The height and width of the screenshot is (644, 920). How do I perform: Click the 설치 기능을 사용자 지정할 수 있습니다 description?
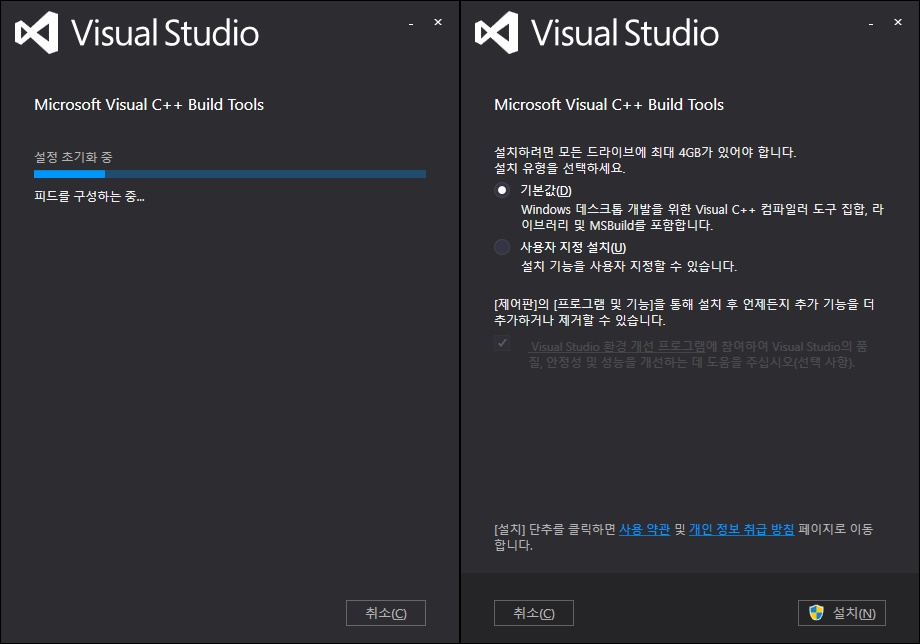[629, 266]
